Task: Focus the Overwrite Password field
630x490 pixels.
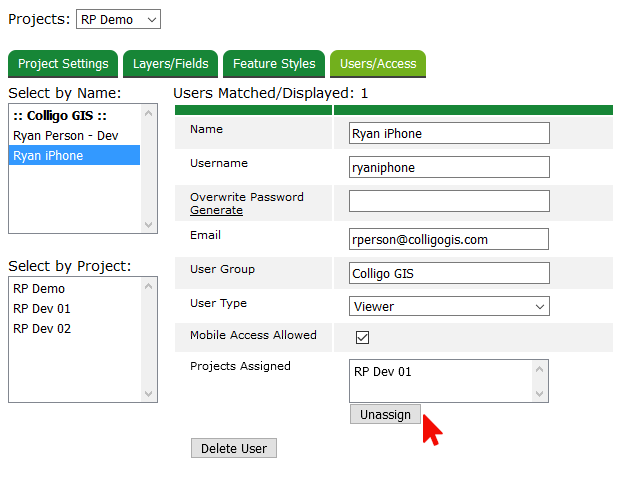Action: click(x=449, y=201)
